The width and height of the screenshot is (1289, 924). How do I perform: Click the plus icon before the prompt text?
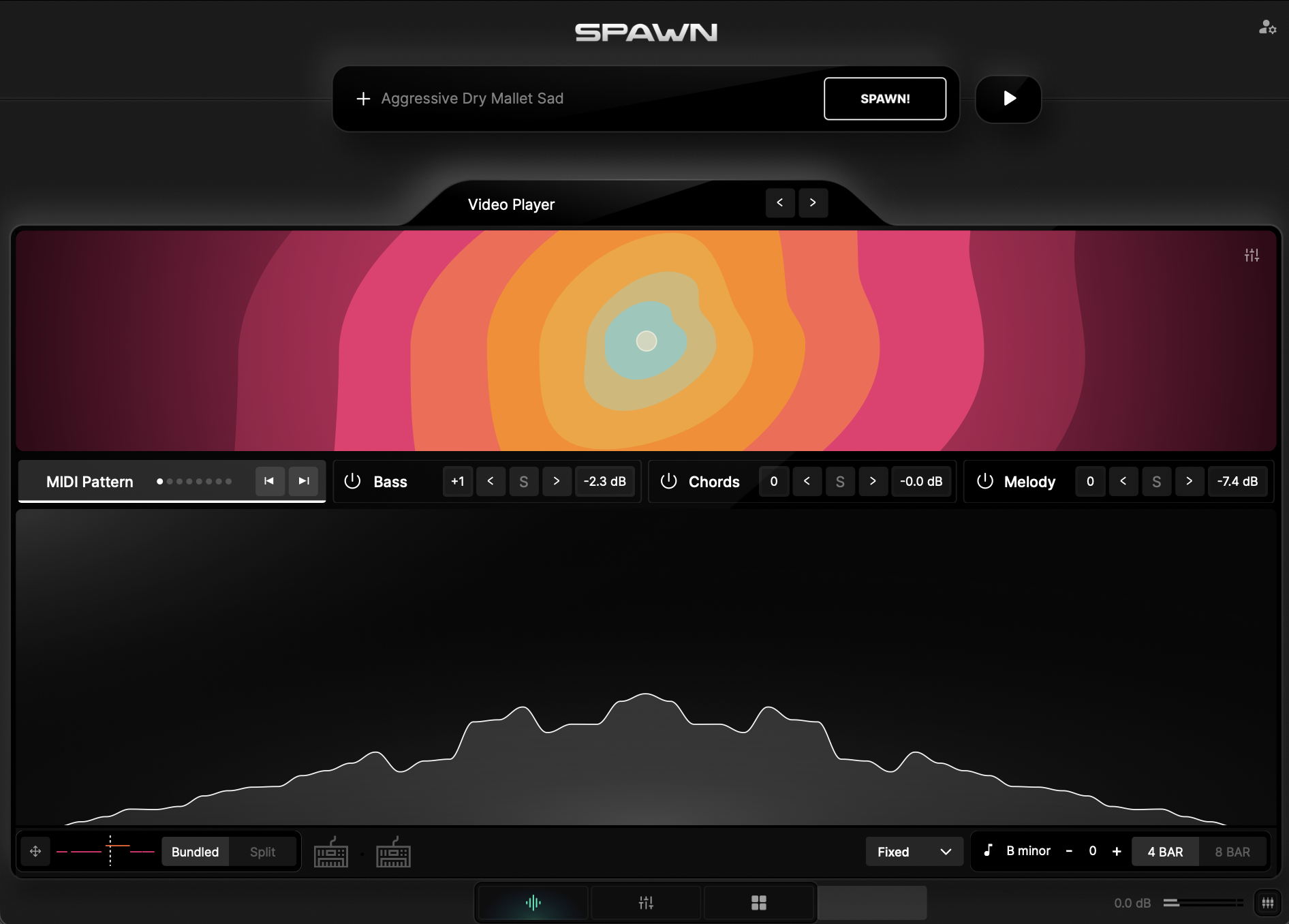pyautogui.click(x=363, y=99)
